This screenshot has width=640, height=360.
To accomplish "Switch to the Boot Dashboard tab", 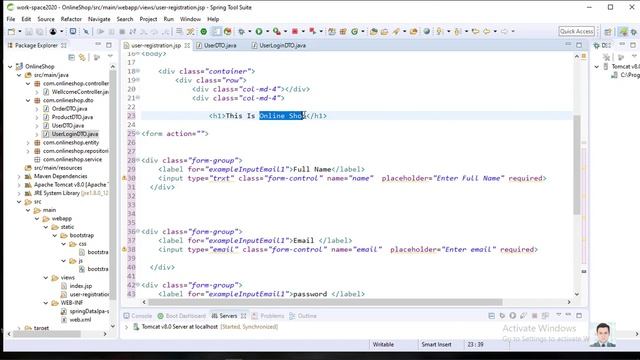I will (182, 316).
